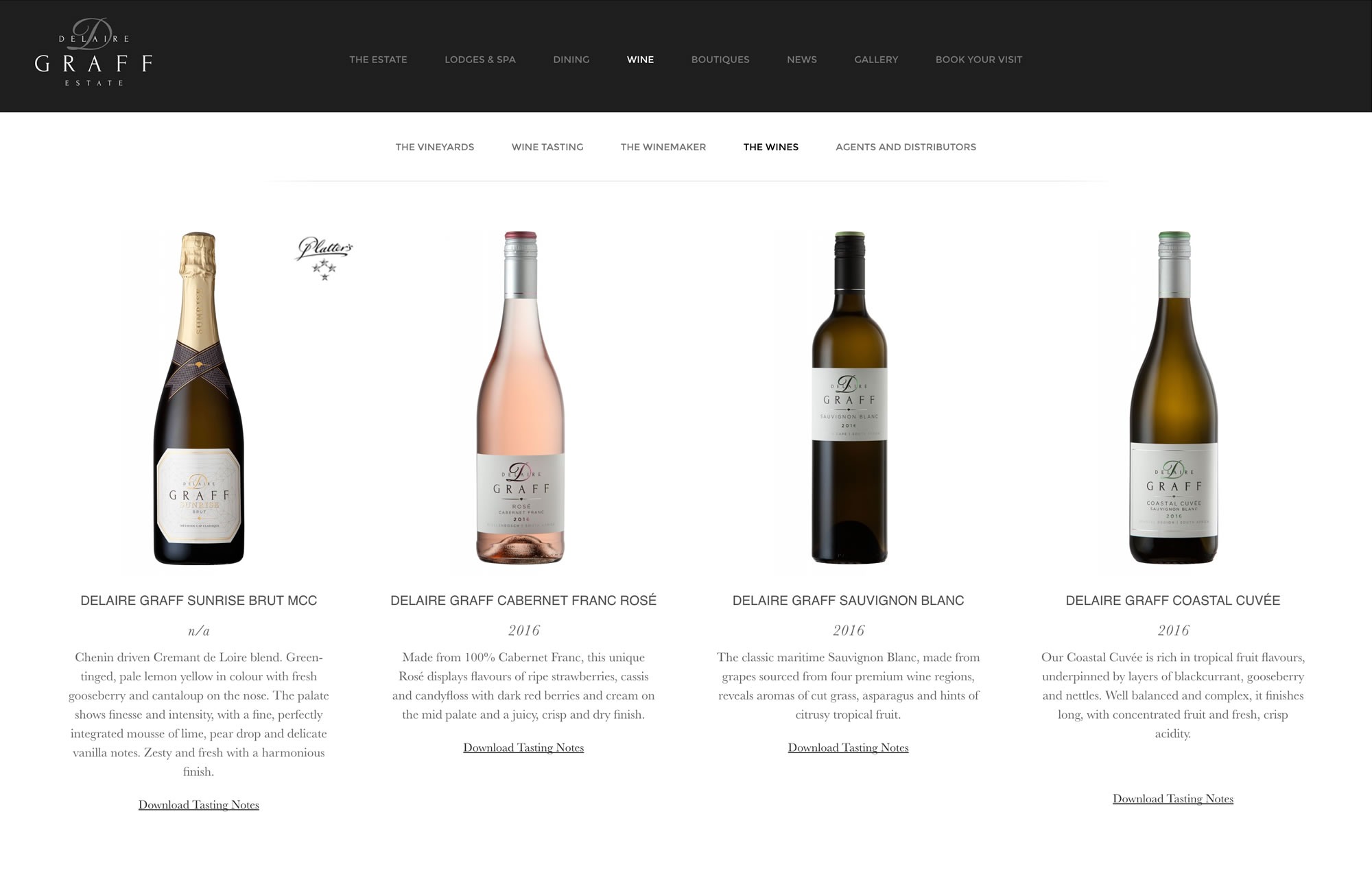The width and height of the screenshot is (1372, 871).
Task: Click Book Your Visit in navigation
Action: click(x=979, y=60)
